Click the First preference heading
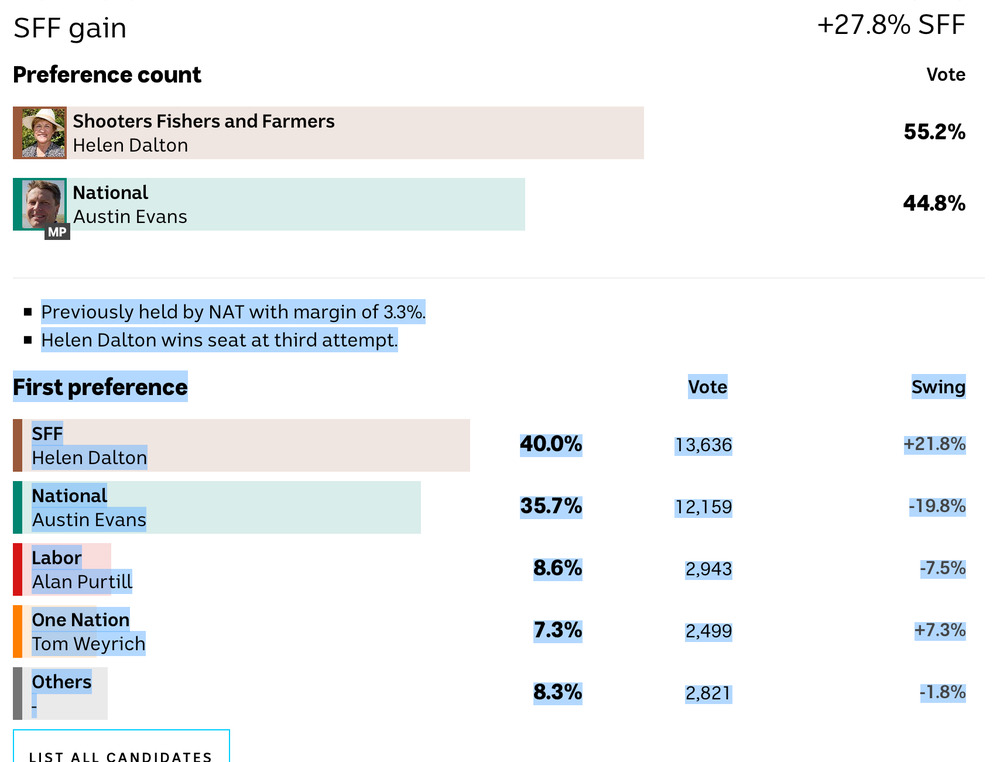This screenshot has width=1000, height=762. pos(100,387)
